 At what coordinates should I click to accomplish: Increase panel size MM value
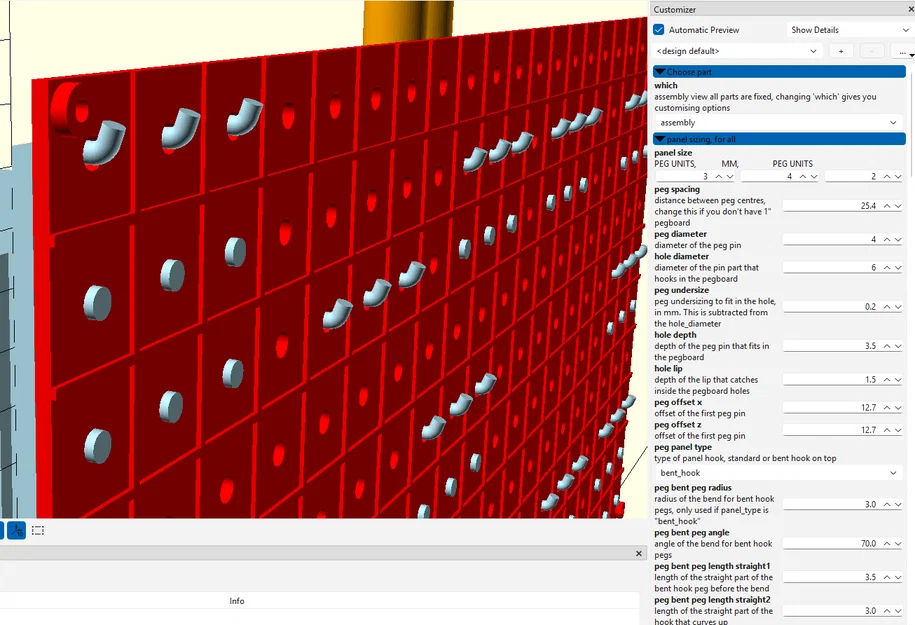click(803, 176)
